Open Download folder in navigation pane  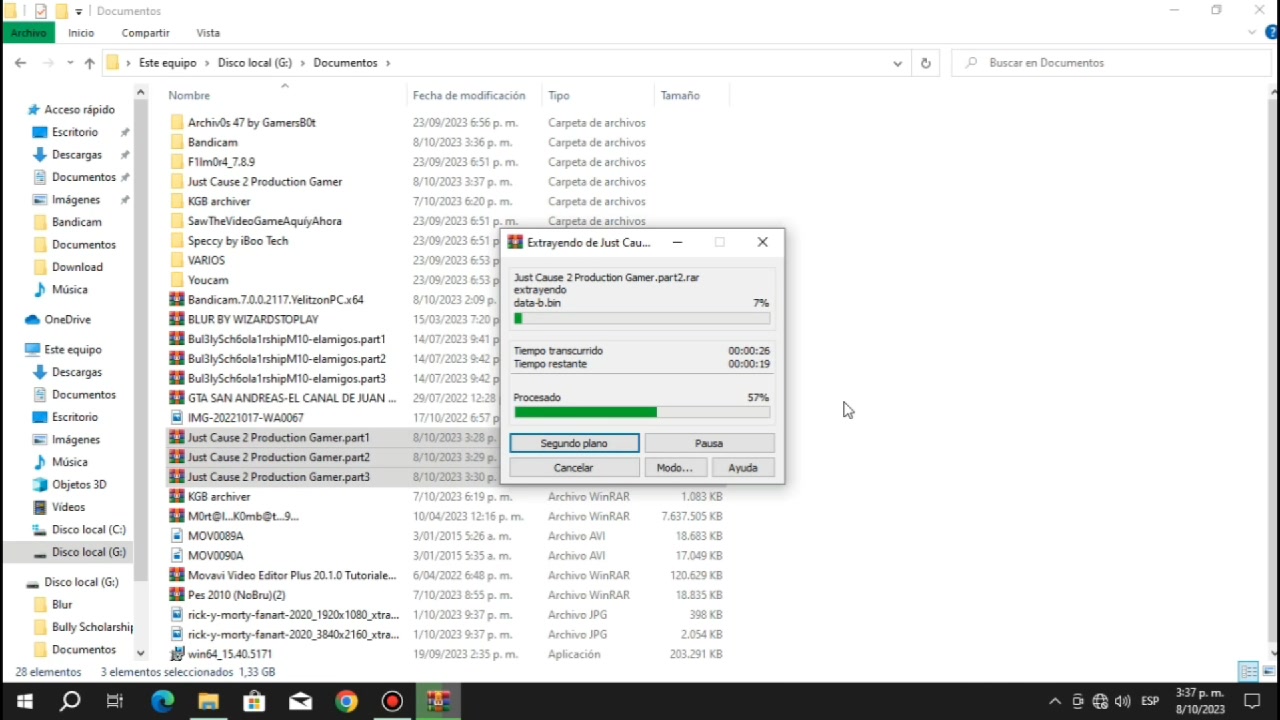coord(77,267)
